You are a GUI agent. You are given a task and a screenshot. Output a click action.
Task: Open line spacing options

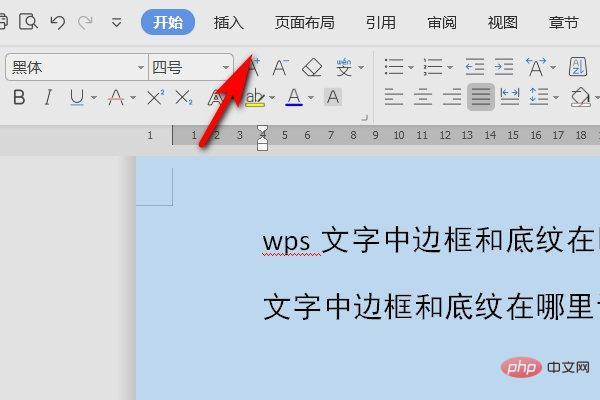tap(539, 97)
